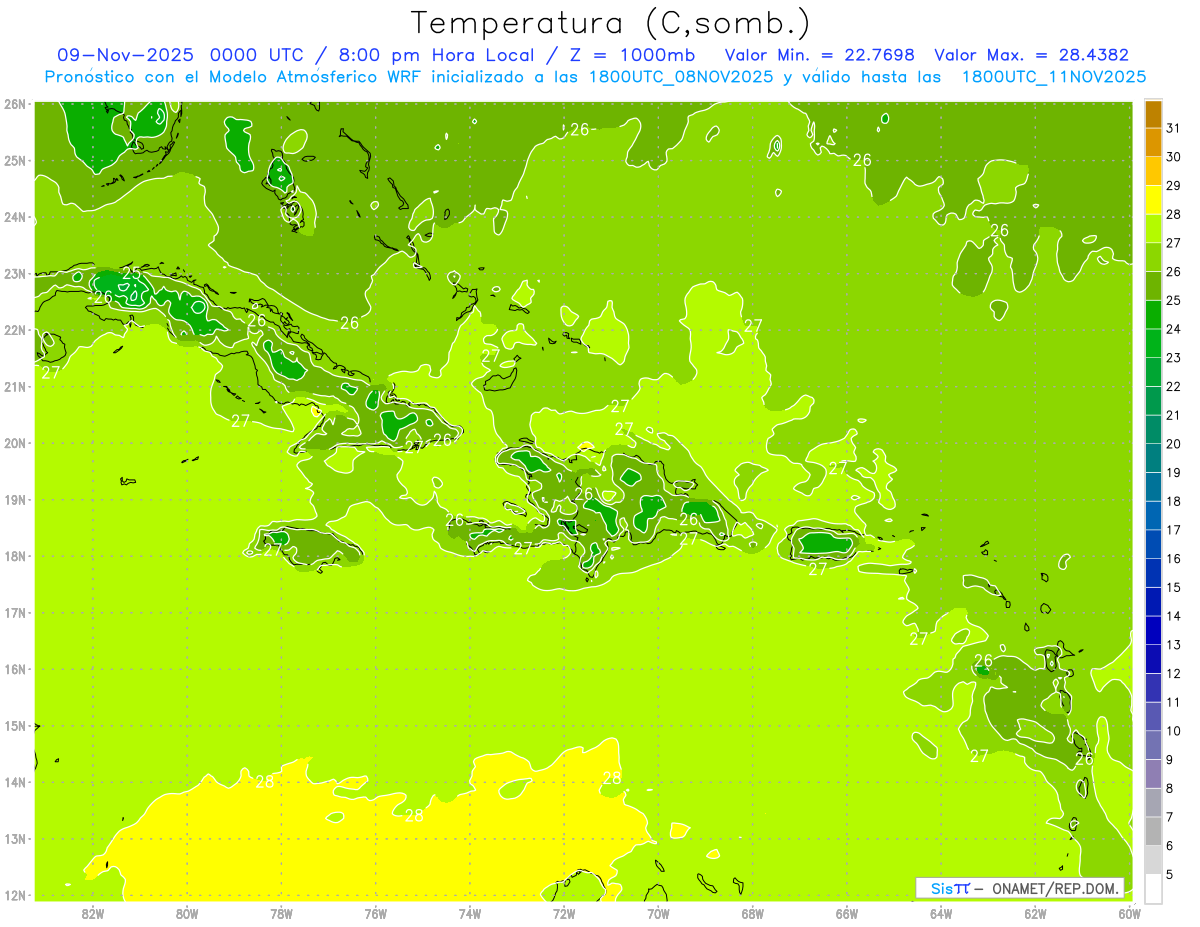Viewport: 1200px width, 927px height.
Task: Click the "0000 UTC" time text
Action: point(258,55)
